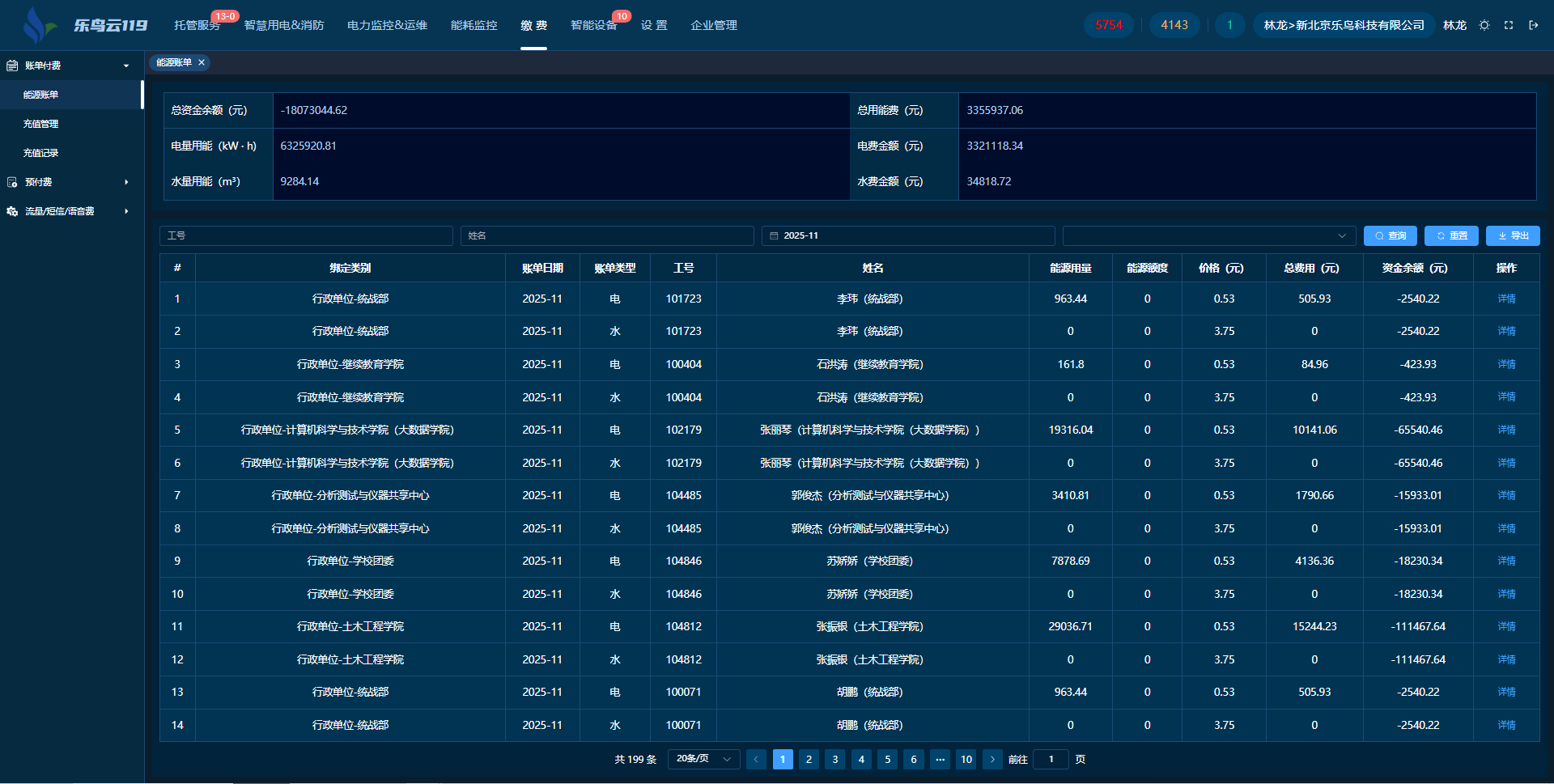Open the 2025-11 month date picker
The width and height of the screenshot is (1554, 784).
pos(907,235)
